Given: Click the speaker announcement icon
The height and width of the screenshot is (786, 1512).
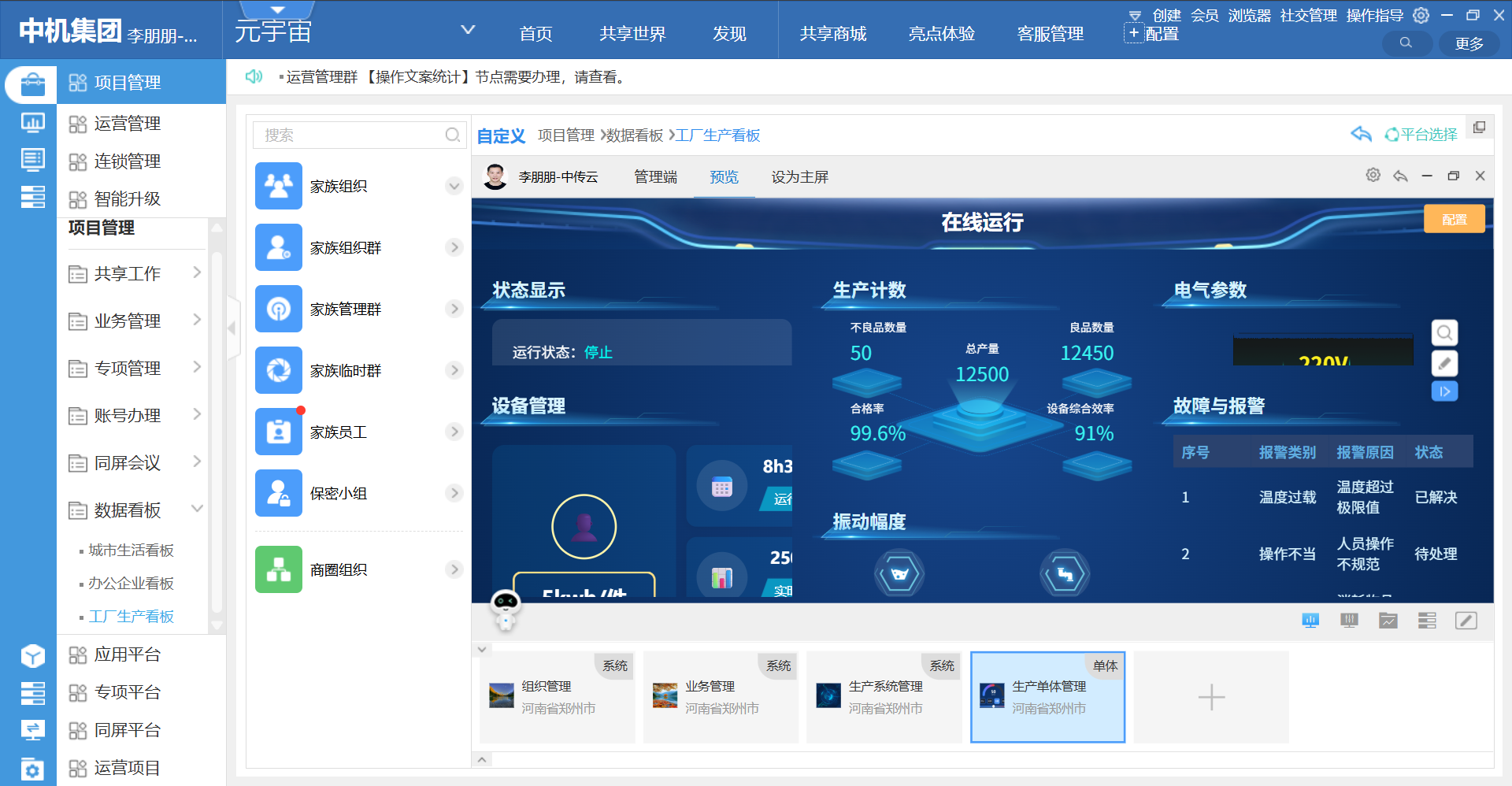Looking at the screenshot, I should coord(254,76).
